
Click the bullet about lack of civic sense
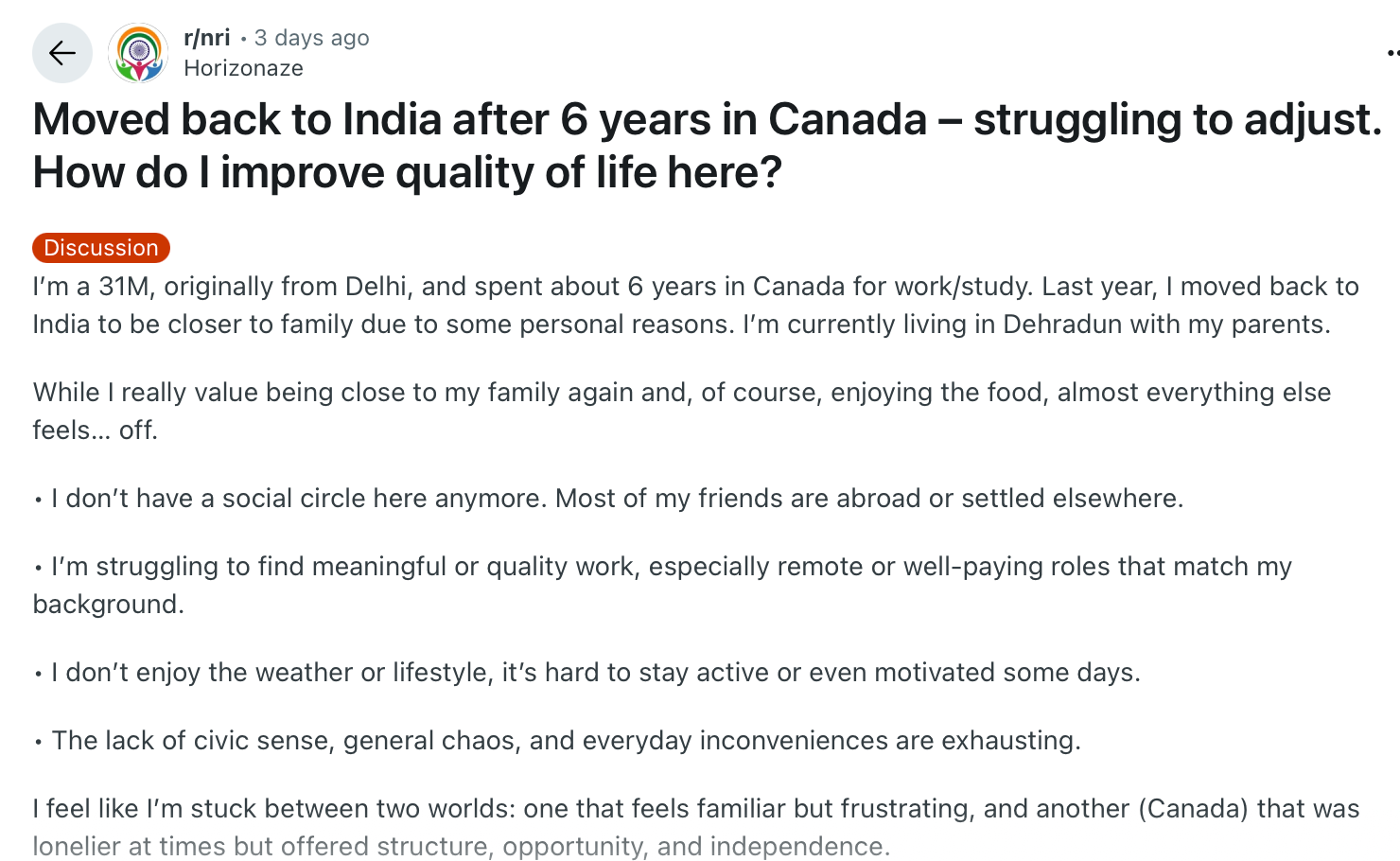tap(556, 741)
